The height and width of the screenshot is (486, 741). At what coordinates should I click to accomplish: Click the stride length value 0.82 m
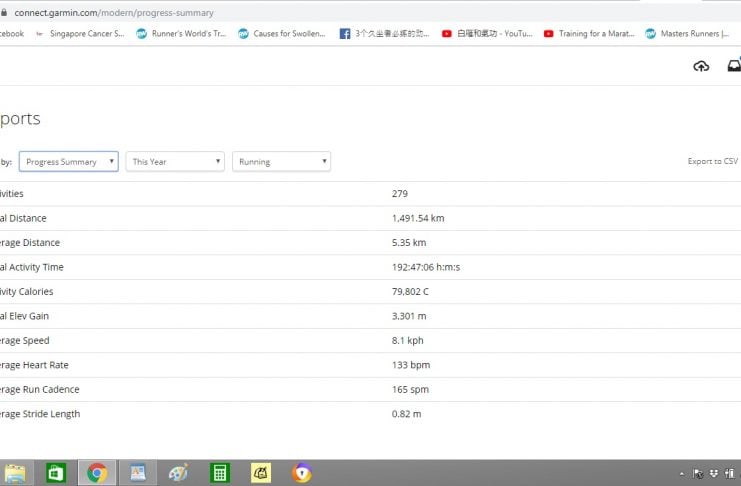[406, 414]
